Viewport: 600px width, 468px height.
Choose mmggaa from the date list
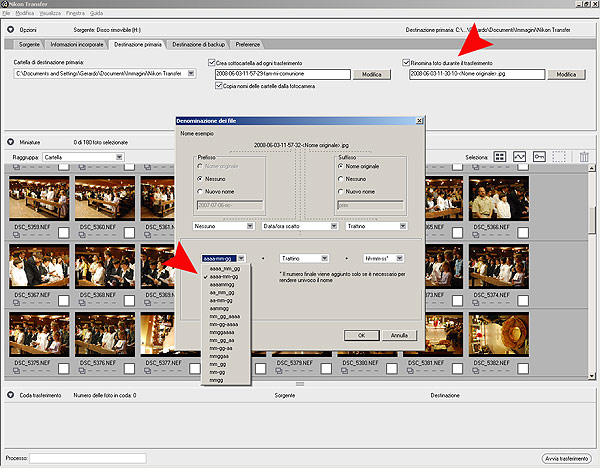[219, 356]
